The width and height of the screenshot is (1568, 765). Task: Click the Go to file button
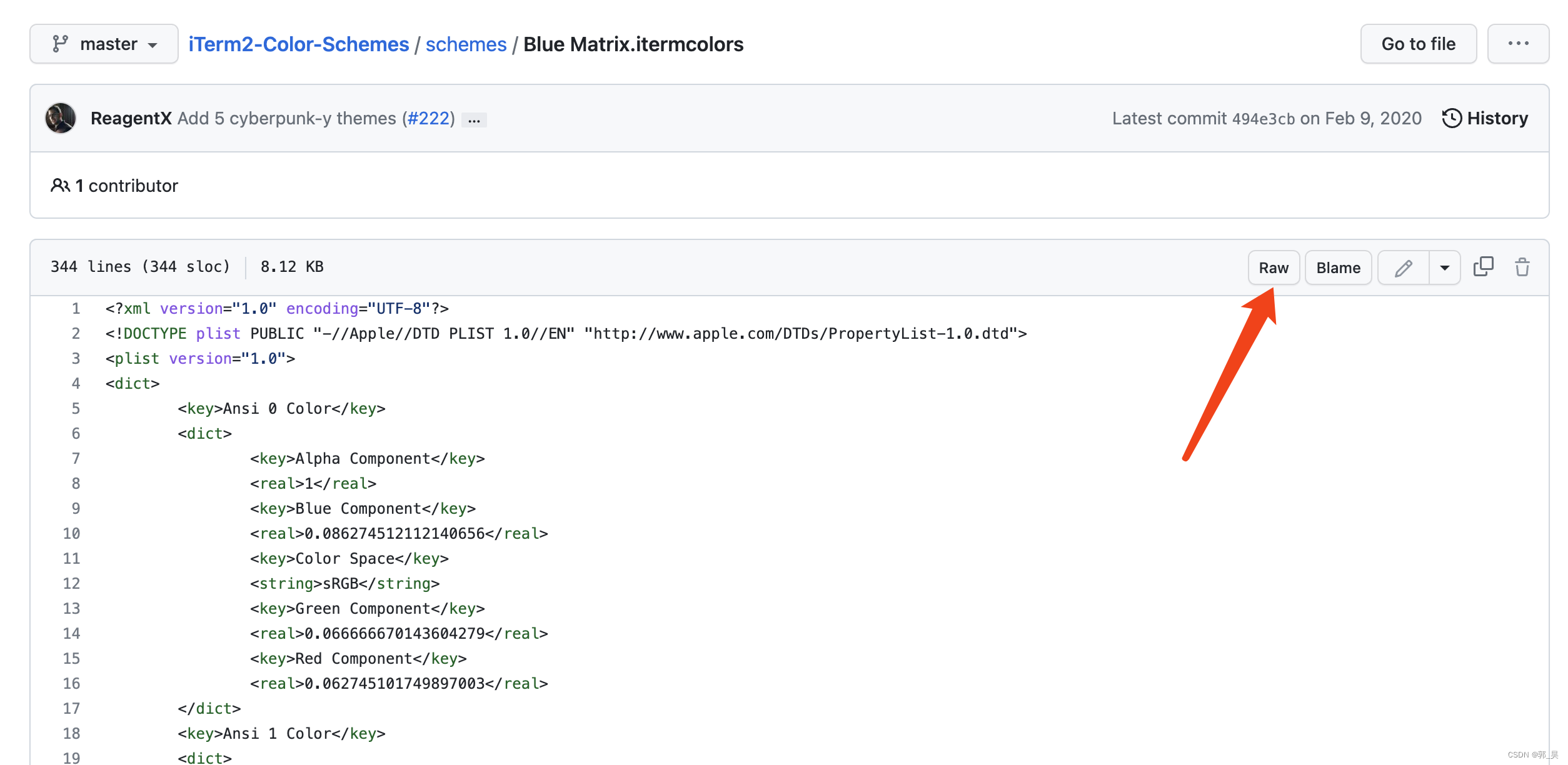point(1418,44)
